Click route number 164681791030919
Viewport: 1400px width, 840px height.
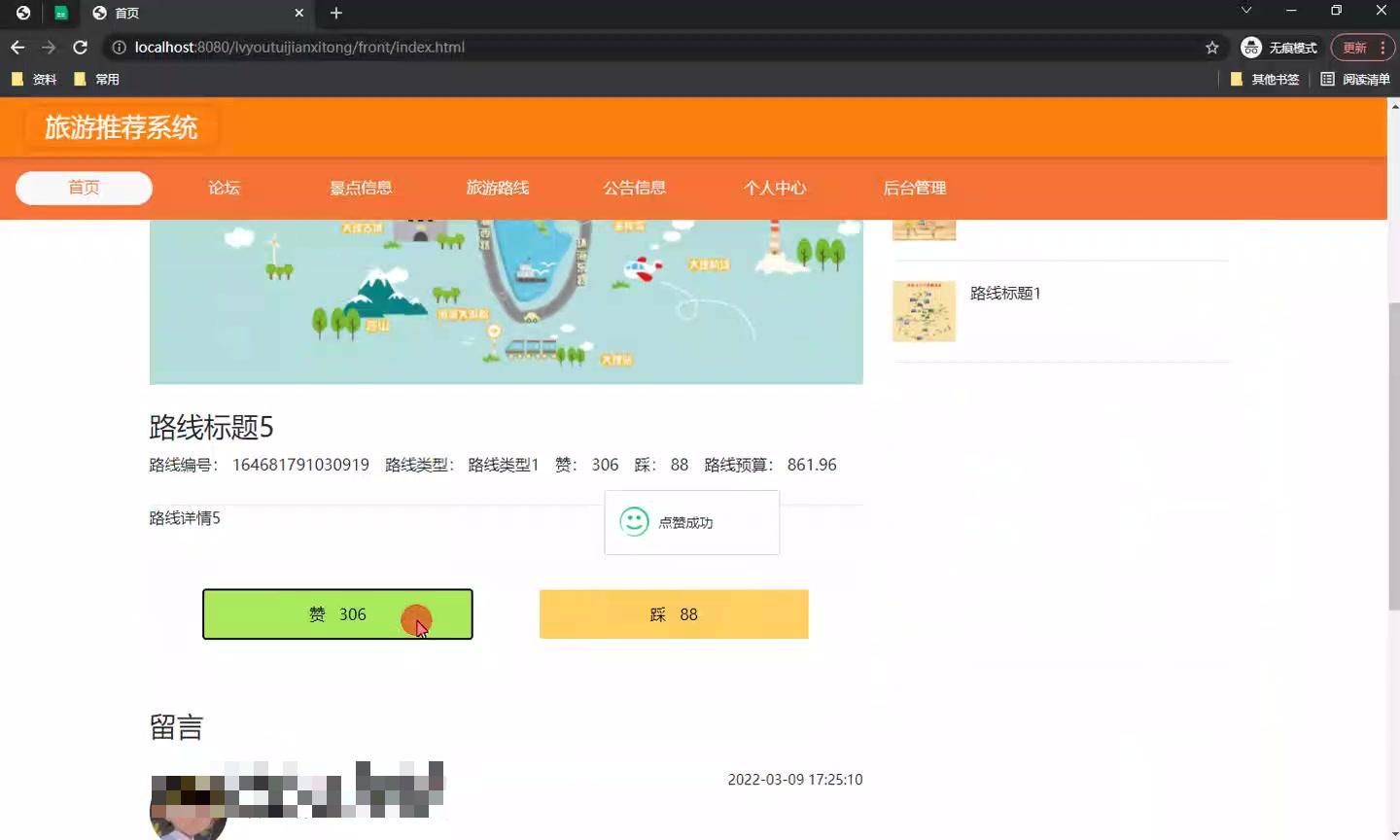click(300, 465)
